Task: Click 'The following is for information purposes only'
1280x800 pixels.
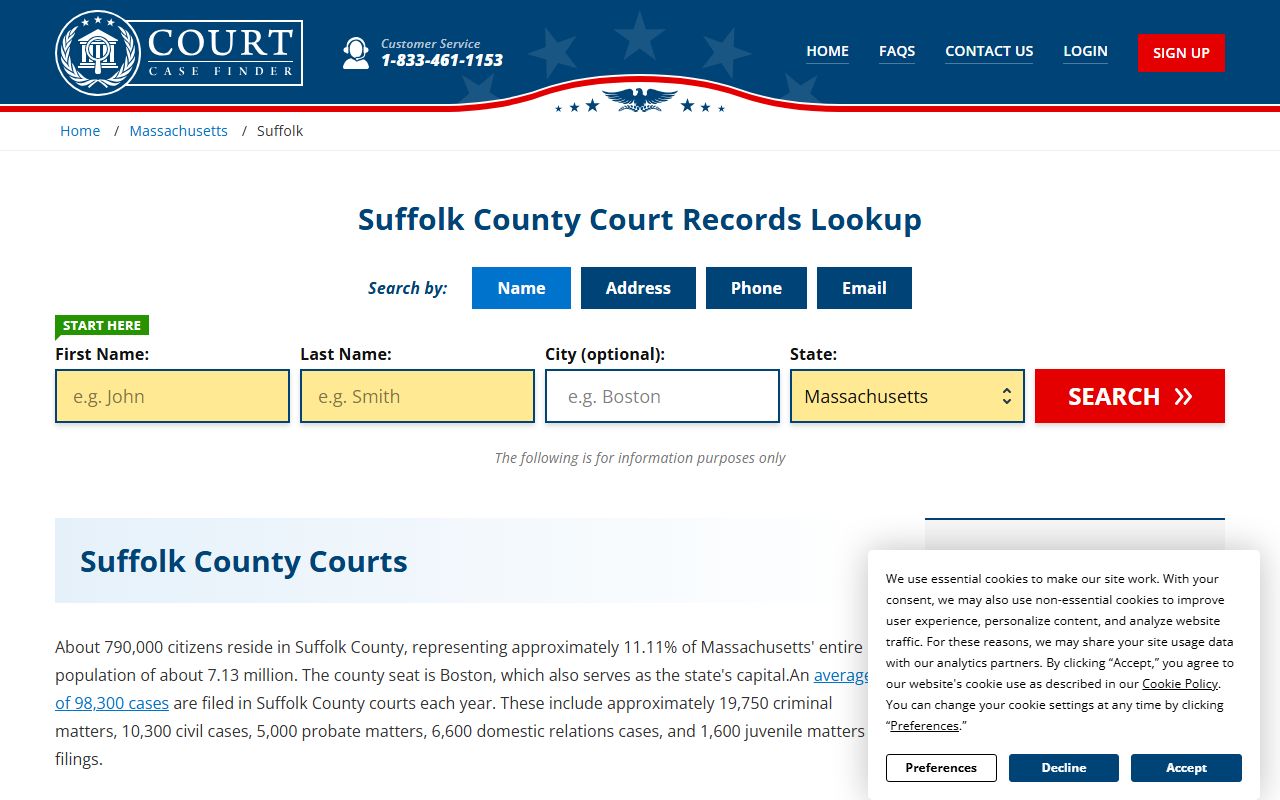Action: 640,458
